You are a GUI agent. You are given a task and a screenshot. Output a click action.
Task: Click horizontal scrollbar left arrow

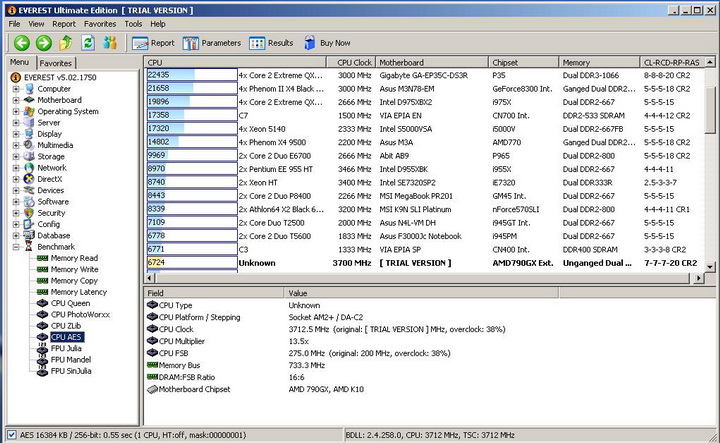coord(150,278)
